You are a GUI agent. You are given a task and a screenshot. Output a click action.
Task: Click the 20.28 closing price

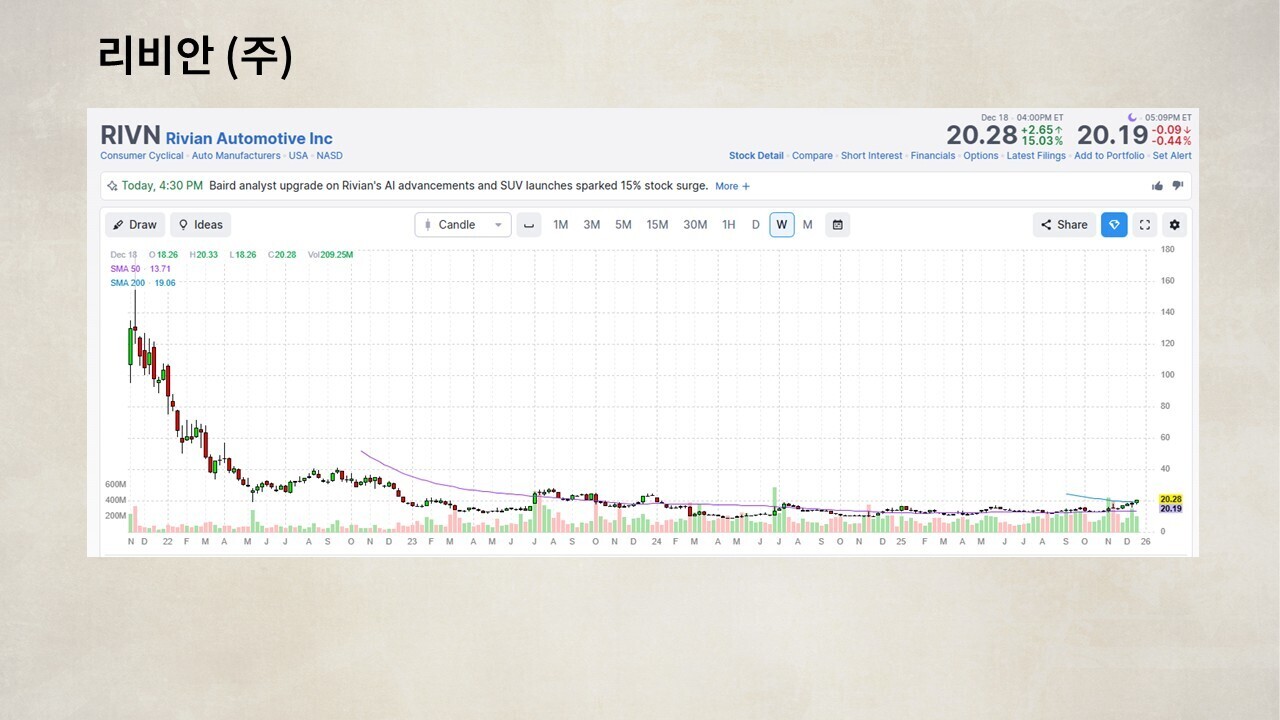(982, 135)
